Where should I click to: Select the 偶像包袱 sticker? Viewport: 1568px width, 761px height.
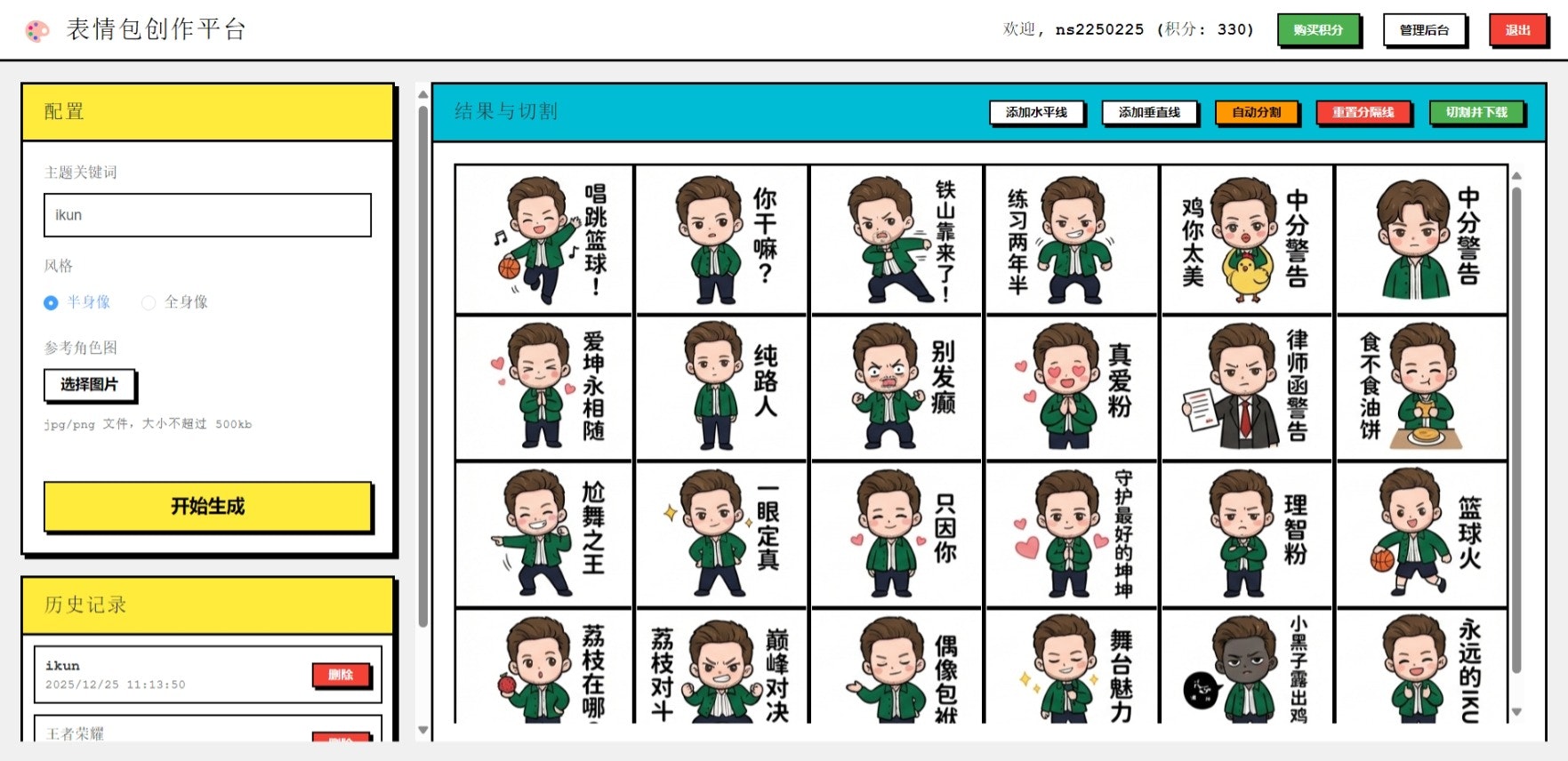[897, 667]
